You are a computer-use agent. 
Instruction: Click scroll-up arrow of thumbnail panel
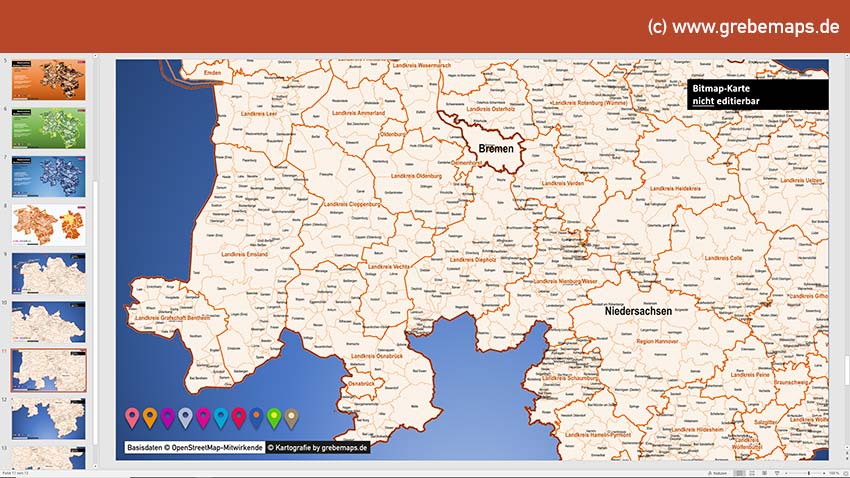click(95, 56)
